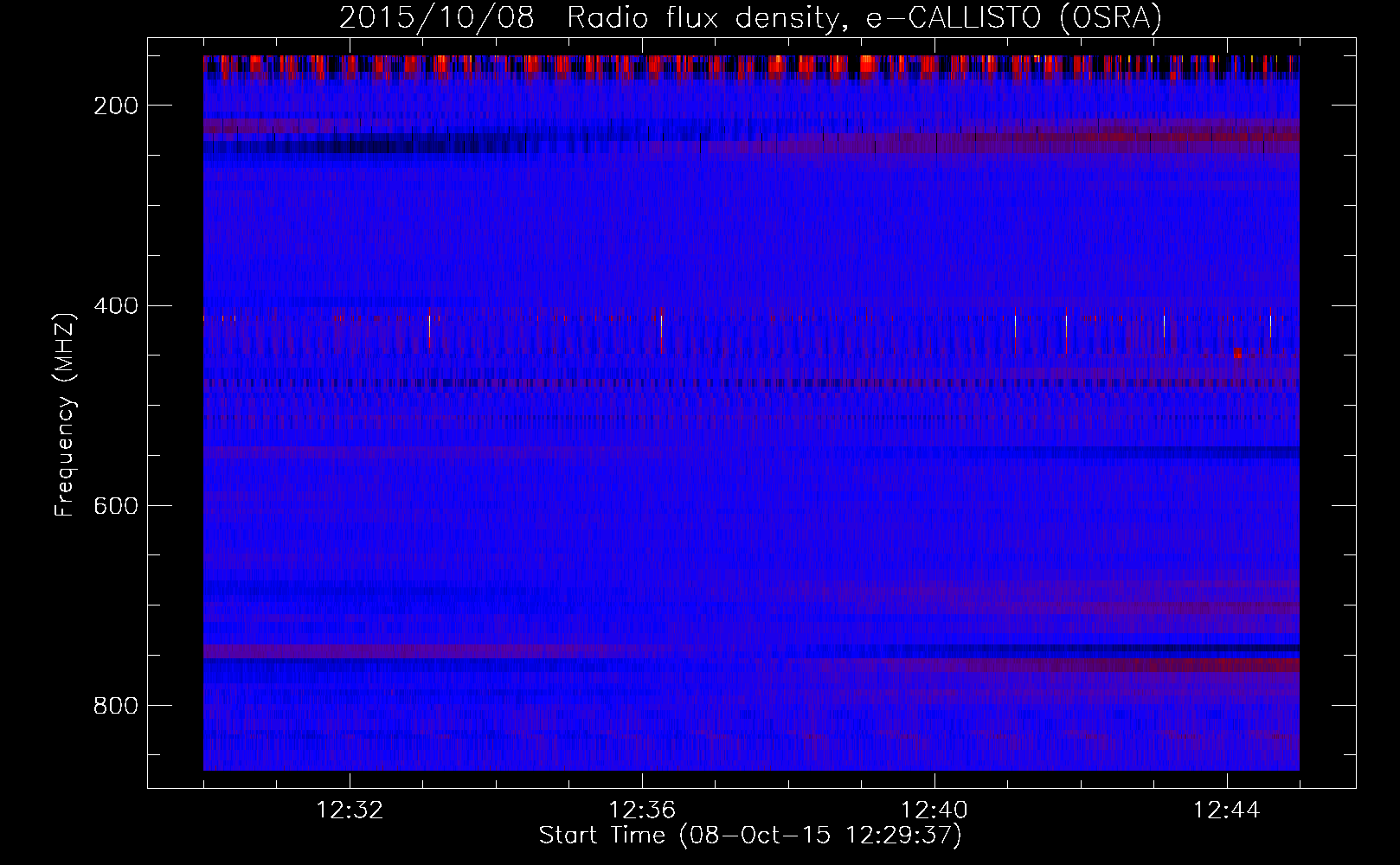Viewport: 1400px width, 865px height.
Task: Click the 'Start Time (08-Oct-15 12:29:37)' label
Action: coord(750,836)
